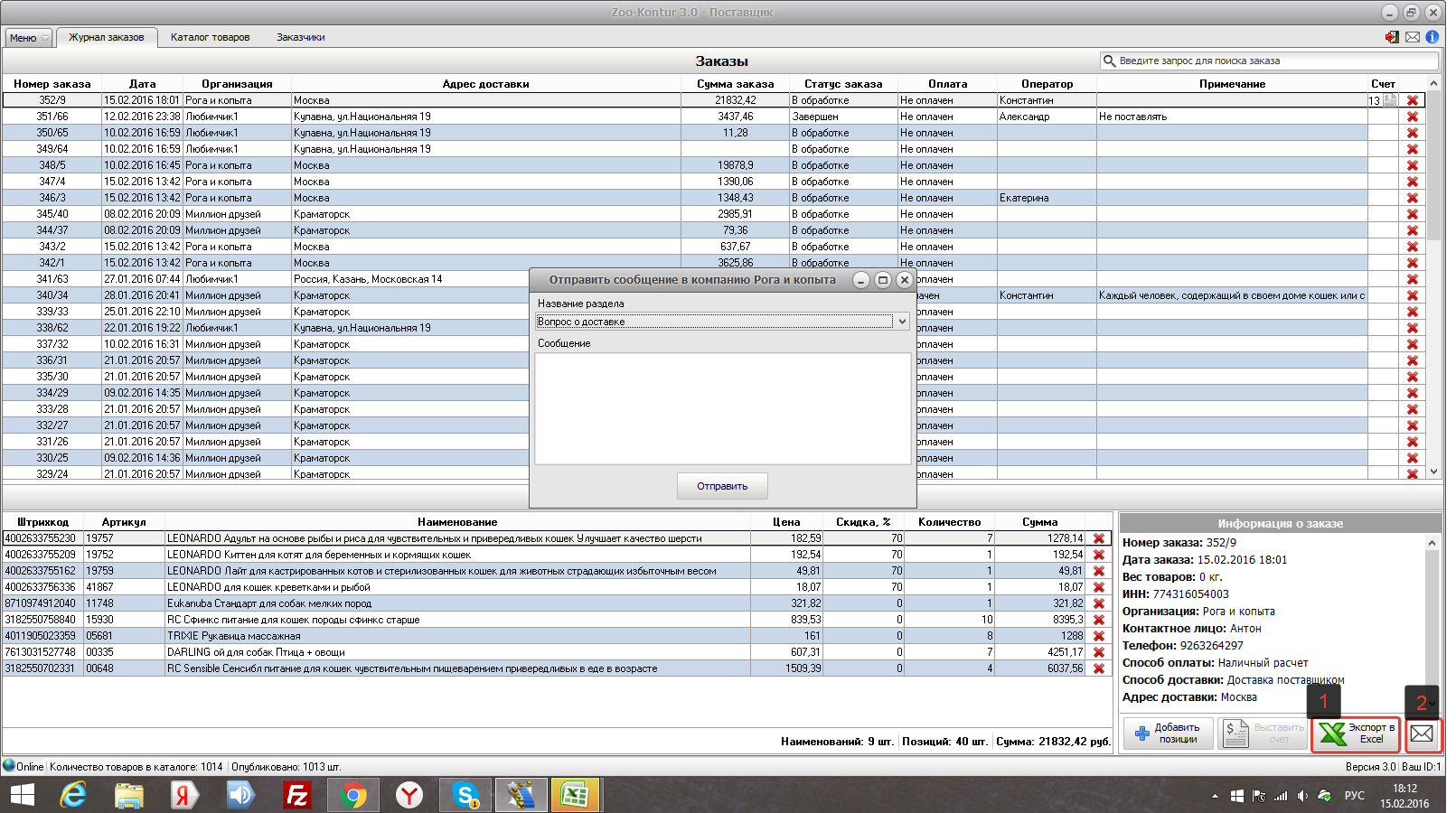Expand the Название раздела combo box
The height and width of the screenshot is (813, 1456).
pyautogui.click(x=901, y=322)
